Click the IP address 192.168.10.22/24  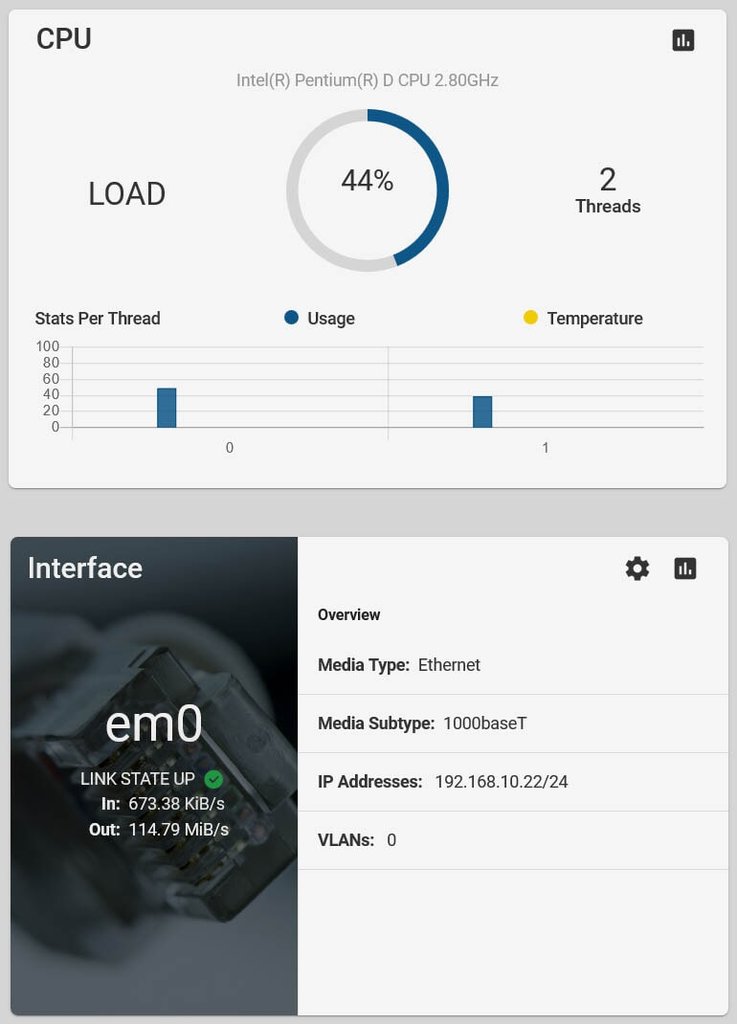click(501, 782)
